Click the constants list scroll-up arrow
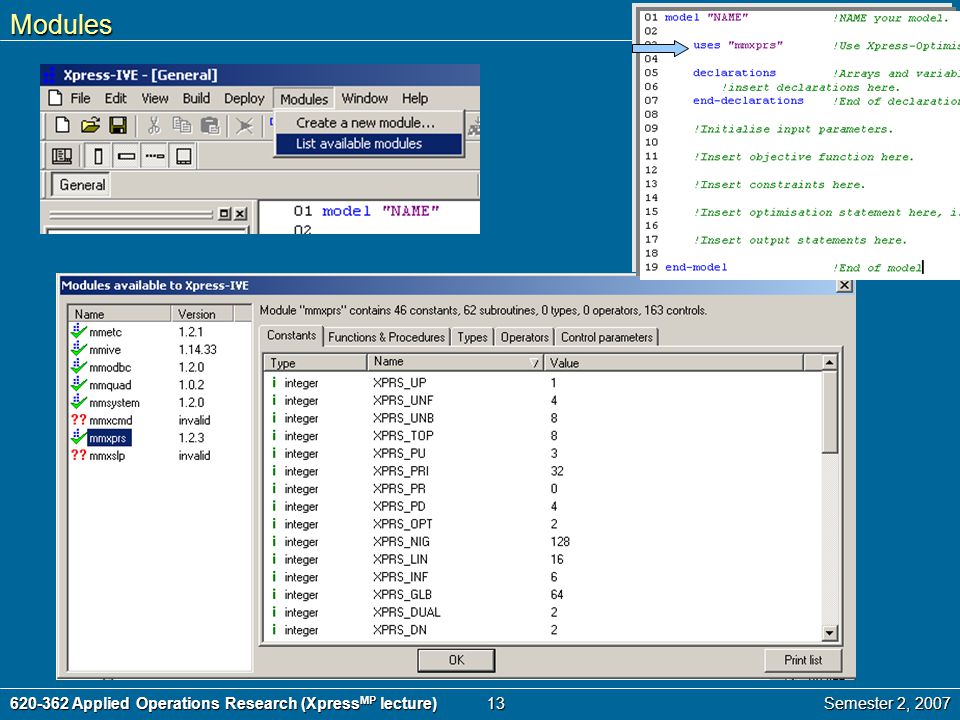Image resolution: width=960 pixels, height=720 pixels. point(829,362)
